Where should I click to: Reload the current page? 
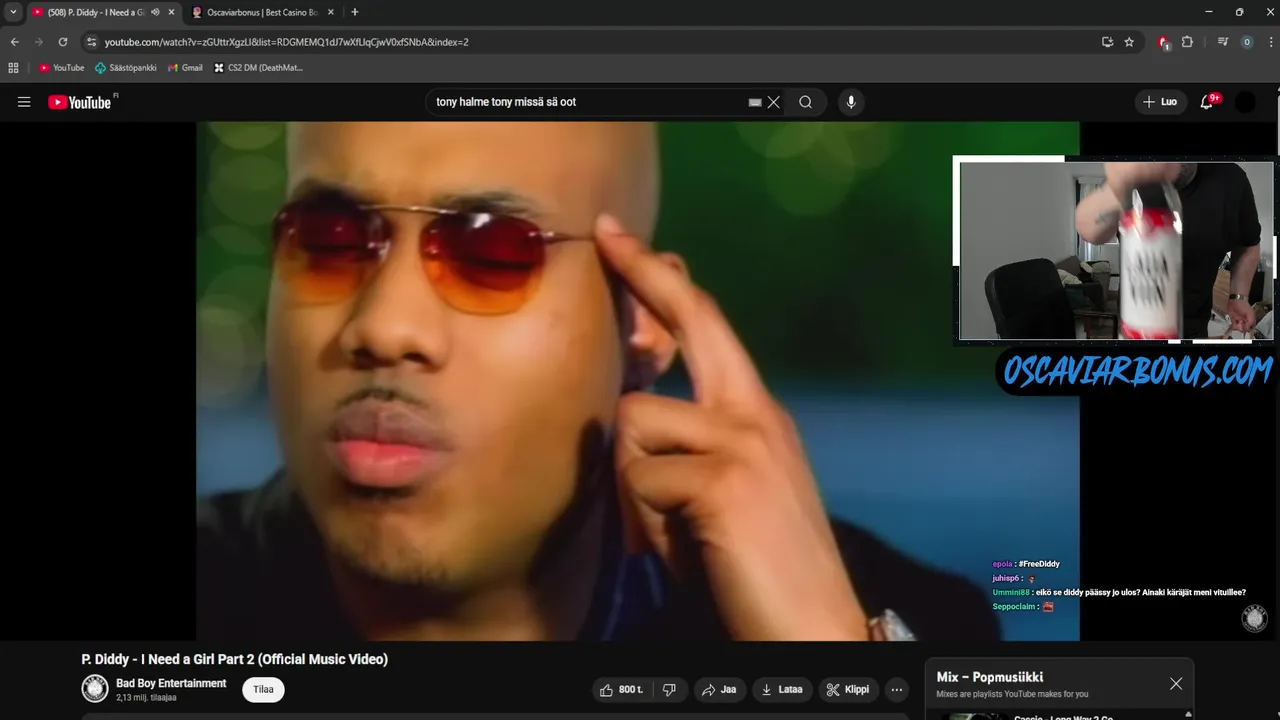click(63, 42)
